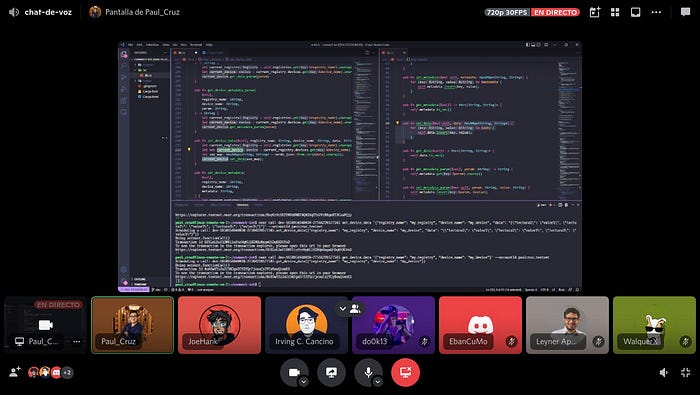Viewport: 700px width, 395px height.
Task: Click Paul_Cruz avatar in the top bar
Action: (95, 12)
